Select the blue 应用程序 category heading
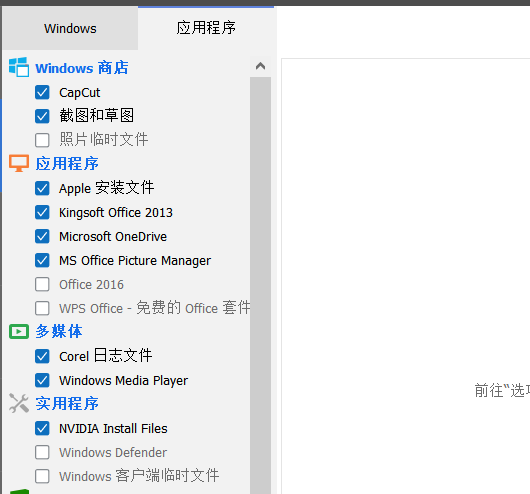The image size is (530, 494). (67, 164)
